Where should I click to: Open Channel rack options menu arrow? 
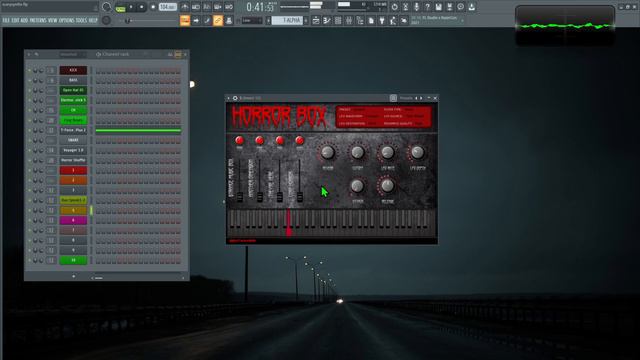tap(29, 54)
